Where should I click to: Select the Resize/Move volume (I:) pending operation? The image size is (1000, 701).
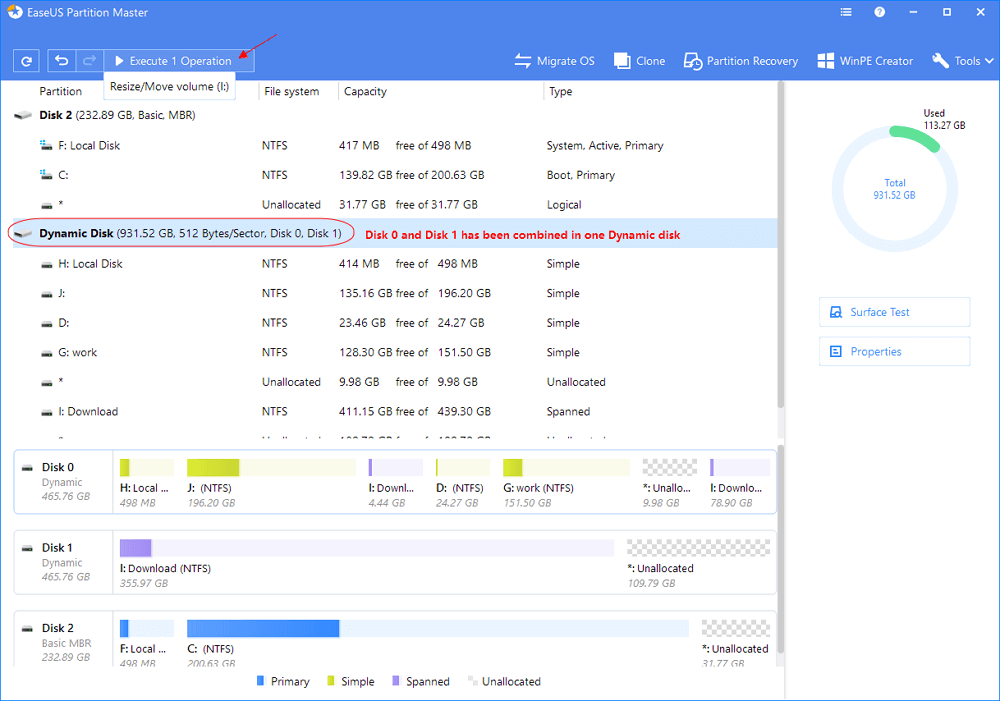[x=170, y=86]
